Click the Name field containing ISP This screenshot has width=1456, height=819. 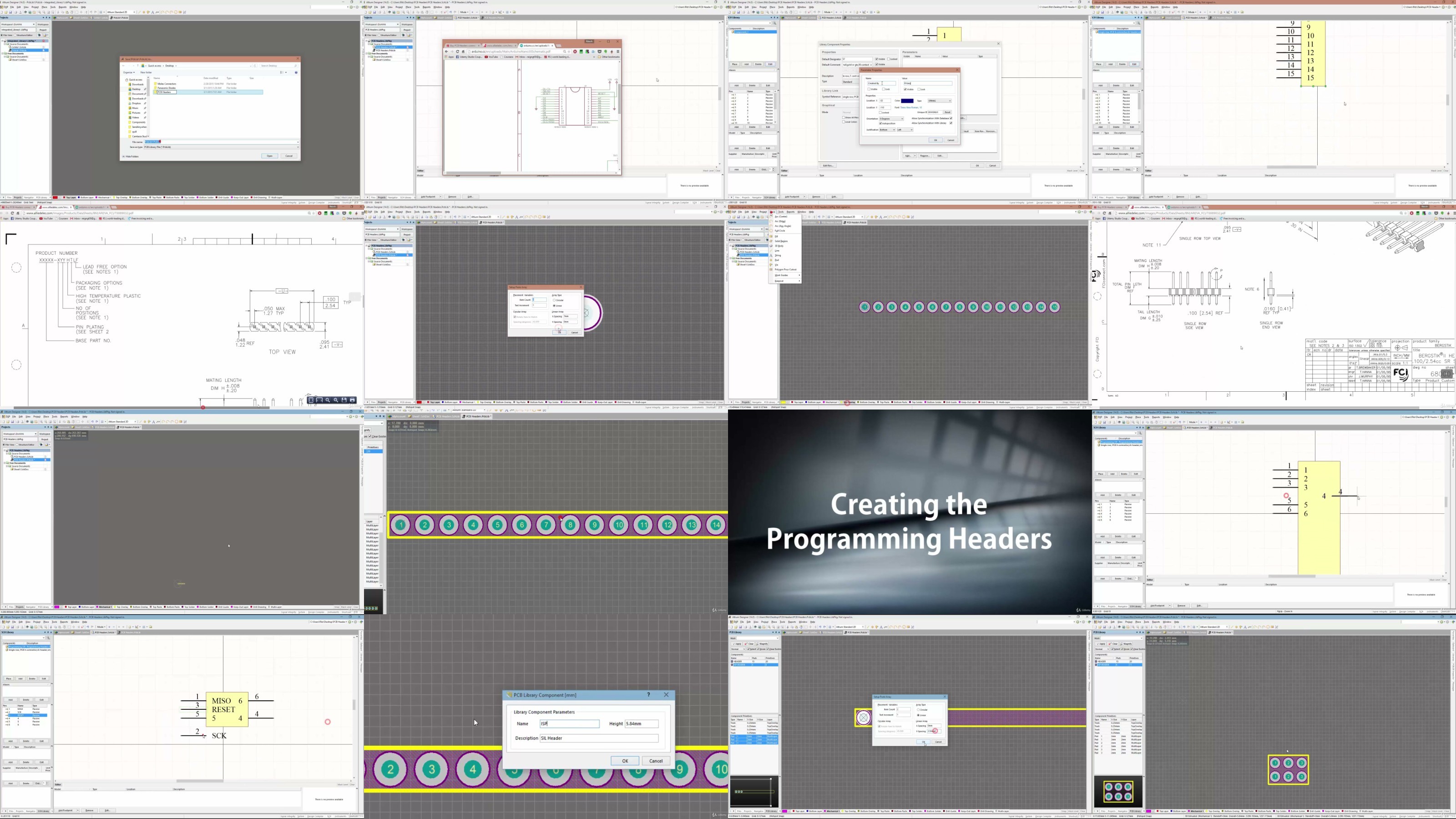click(569, 723)
